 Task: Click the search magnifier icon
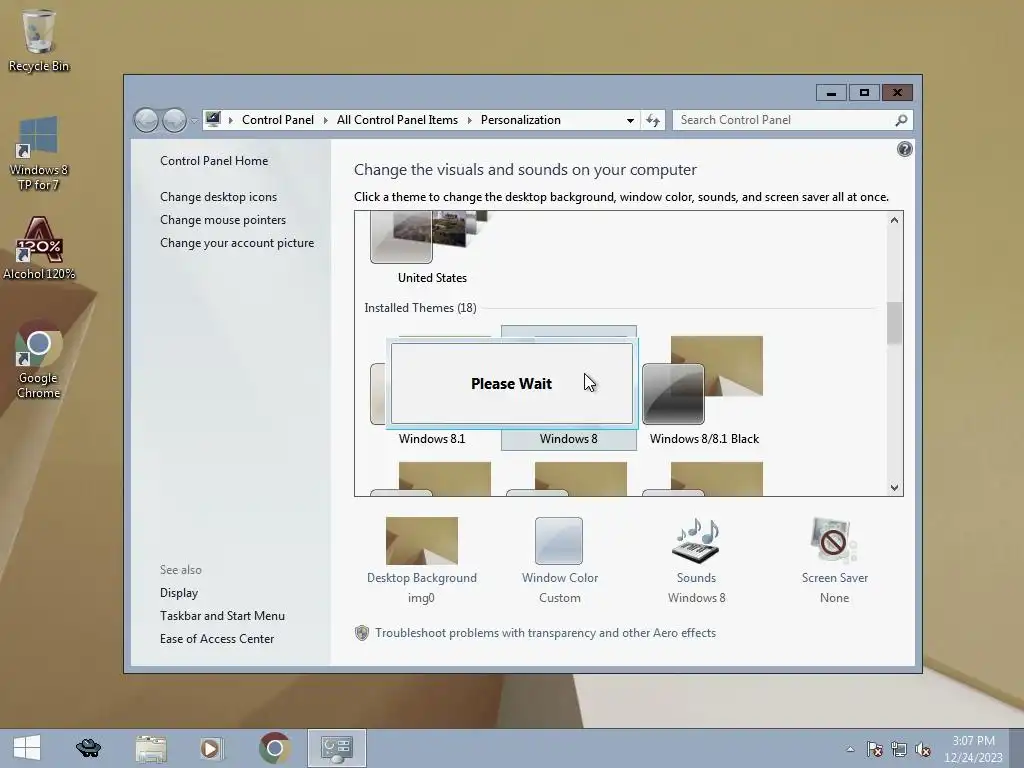tap(901, 120)
